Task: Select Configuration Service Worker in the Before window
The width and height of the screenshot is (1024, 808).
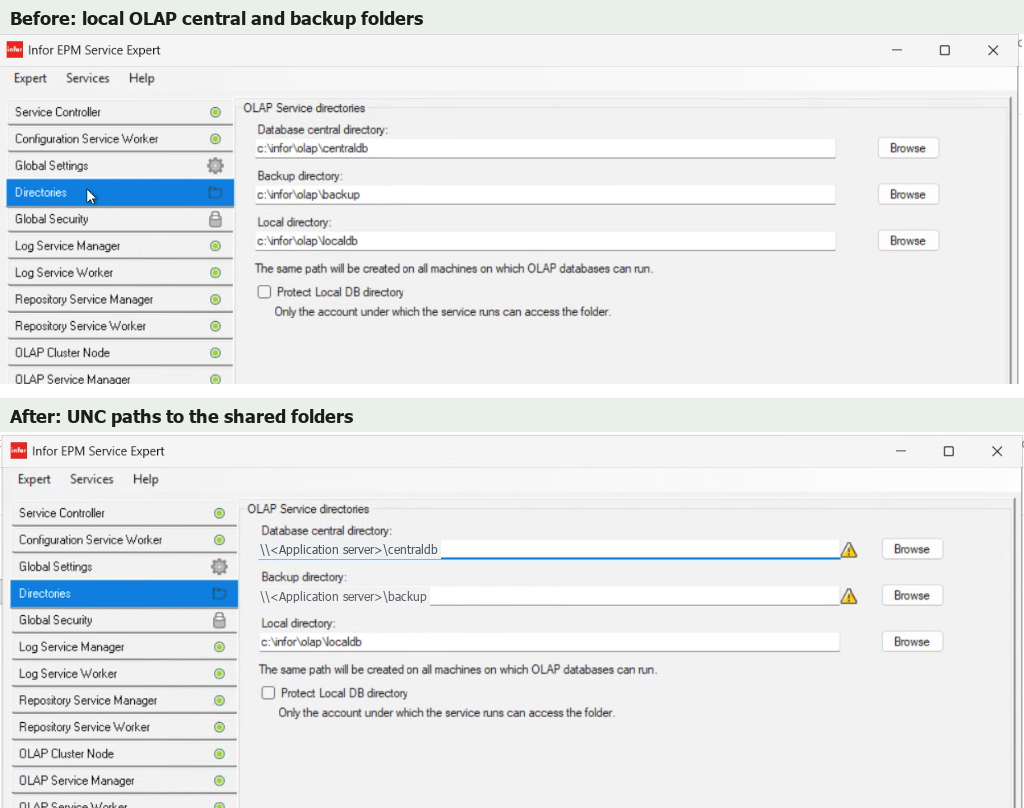Action: click(x=120, y=139)
